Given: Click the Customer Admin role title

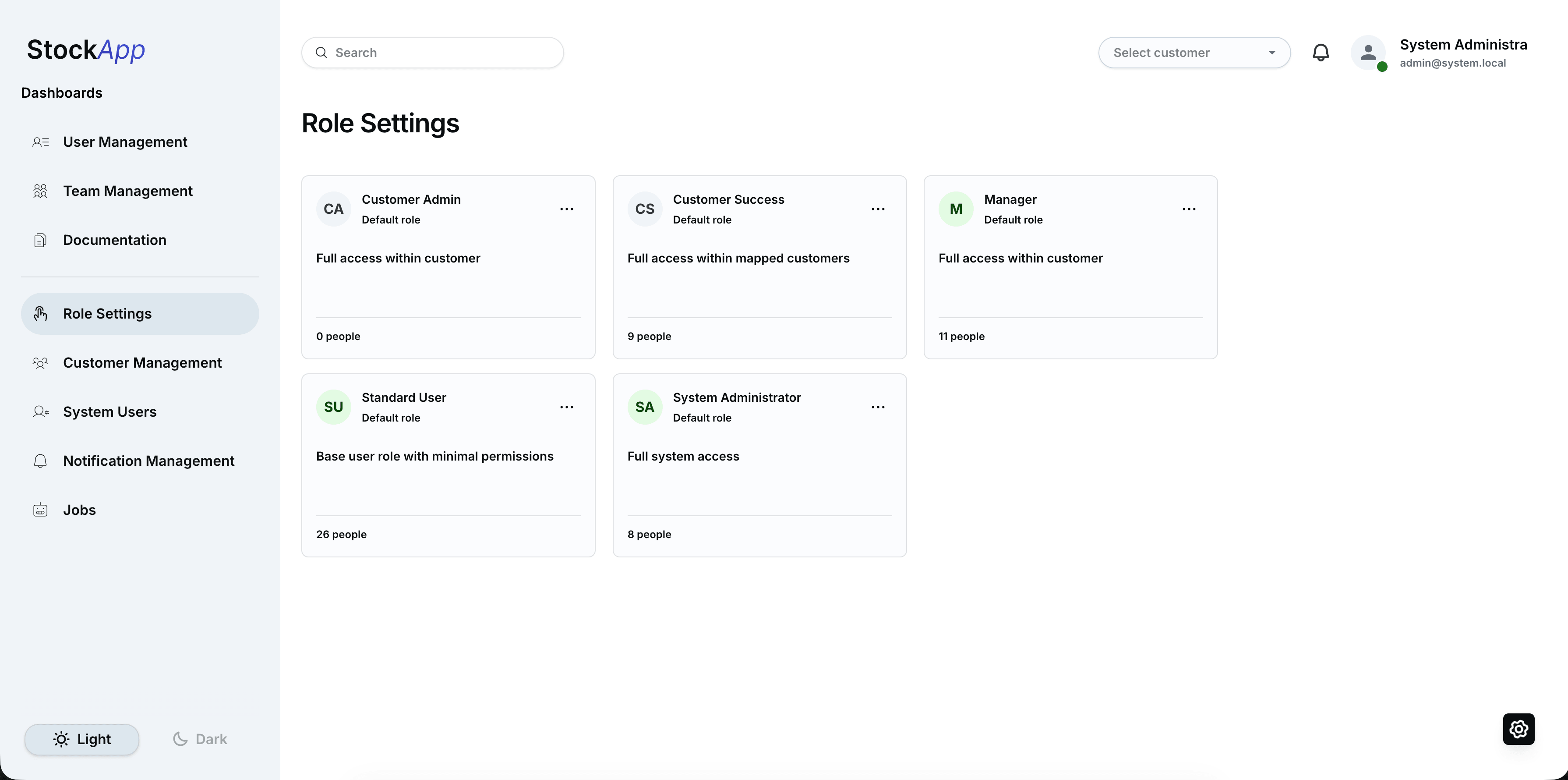Looking at the screenshot, I should [x=411, y=200].
